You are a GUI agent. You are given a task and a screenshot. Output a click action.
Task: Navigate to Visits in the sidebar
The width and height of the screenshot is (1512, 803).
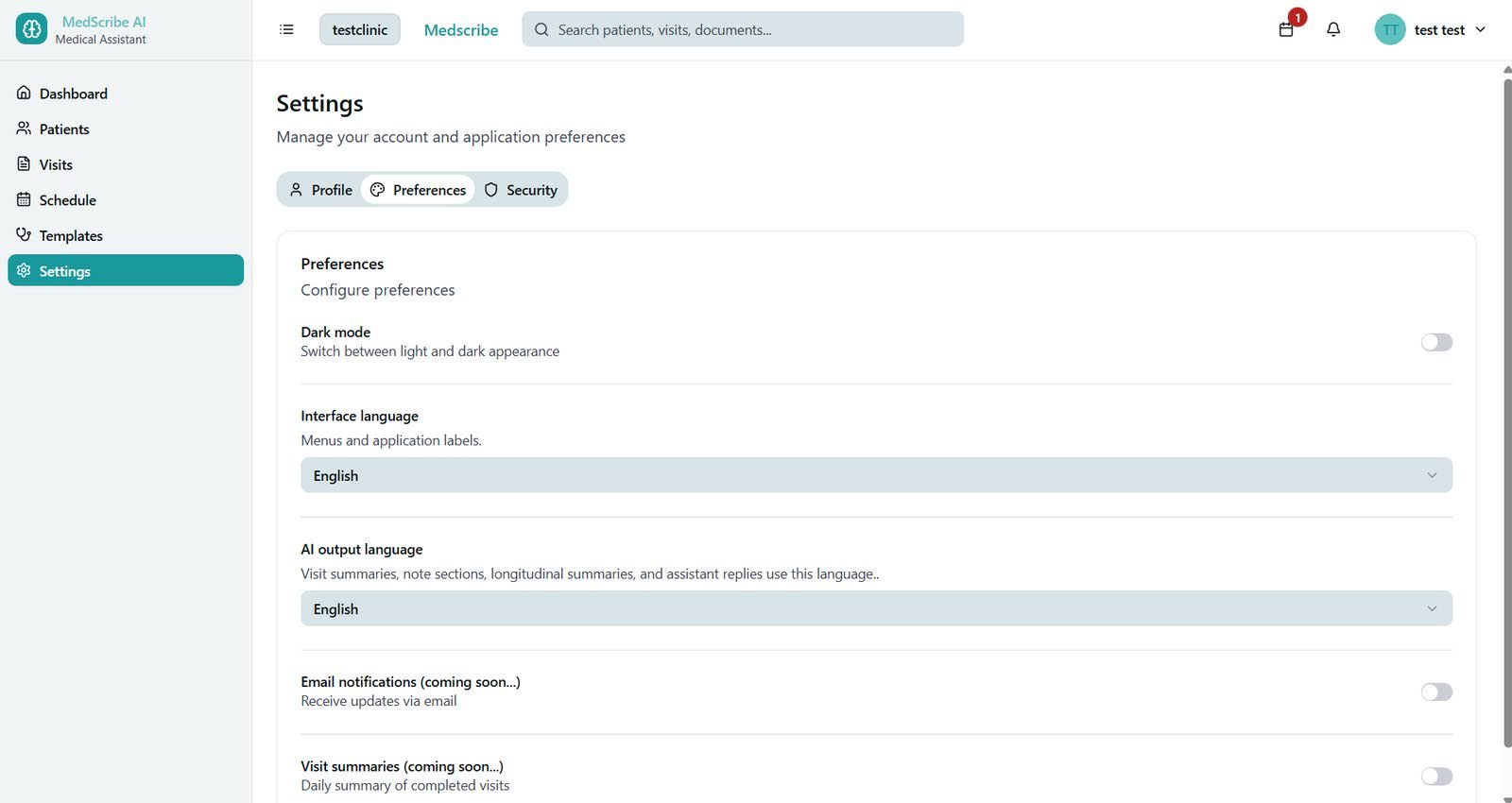[x=126, y=164]
